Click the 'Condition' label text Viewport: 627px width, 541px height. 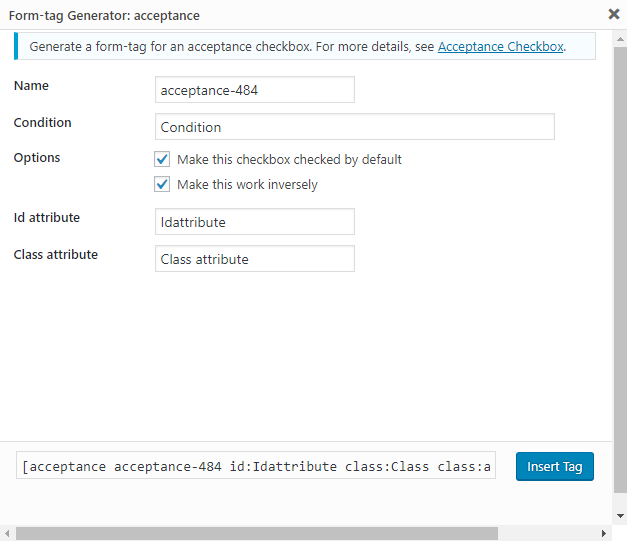click(x=42, y=123)
